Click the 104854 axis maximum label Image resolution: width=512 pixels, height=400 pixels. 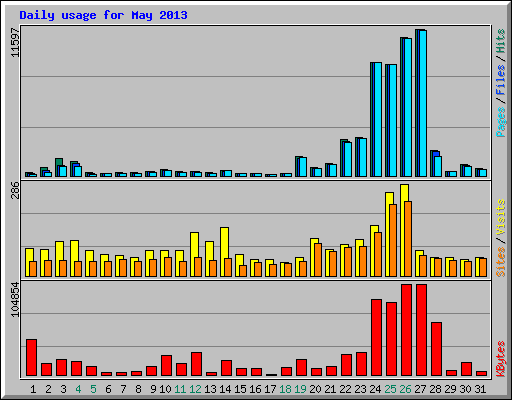[15, 299]
